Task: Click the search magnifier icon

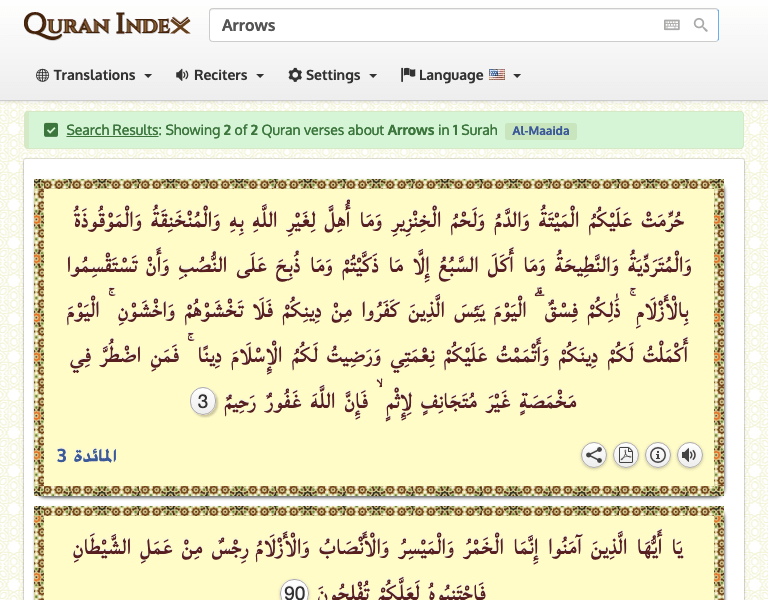Action: coord(701,25)
